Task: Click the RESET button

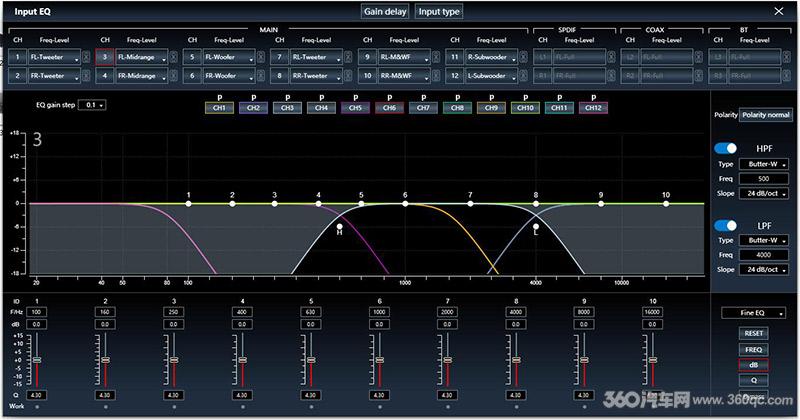Action: (754, 333)
